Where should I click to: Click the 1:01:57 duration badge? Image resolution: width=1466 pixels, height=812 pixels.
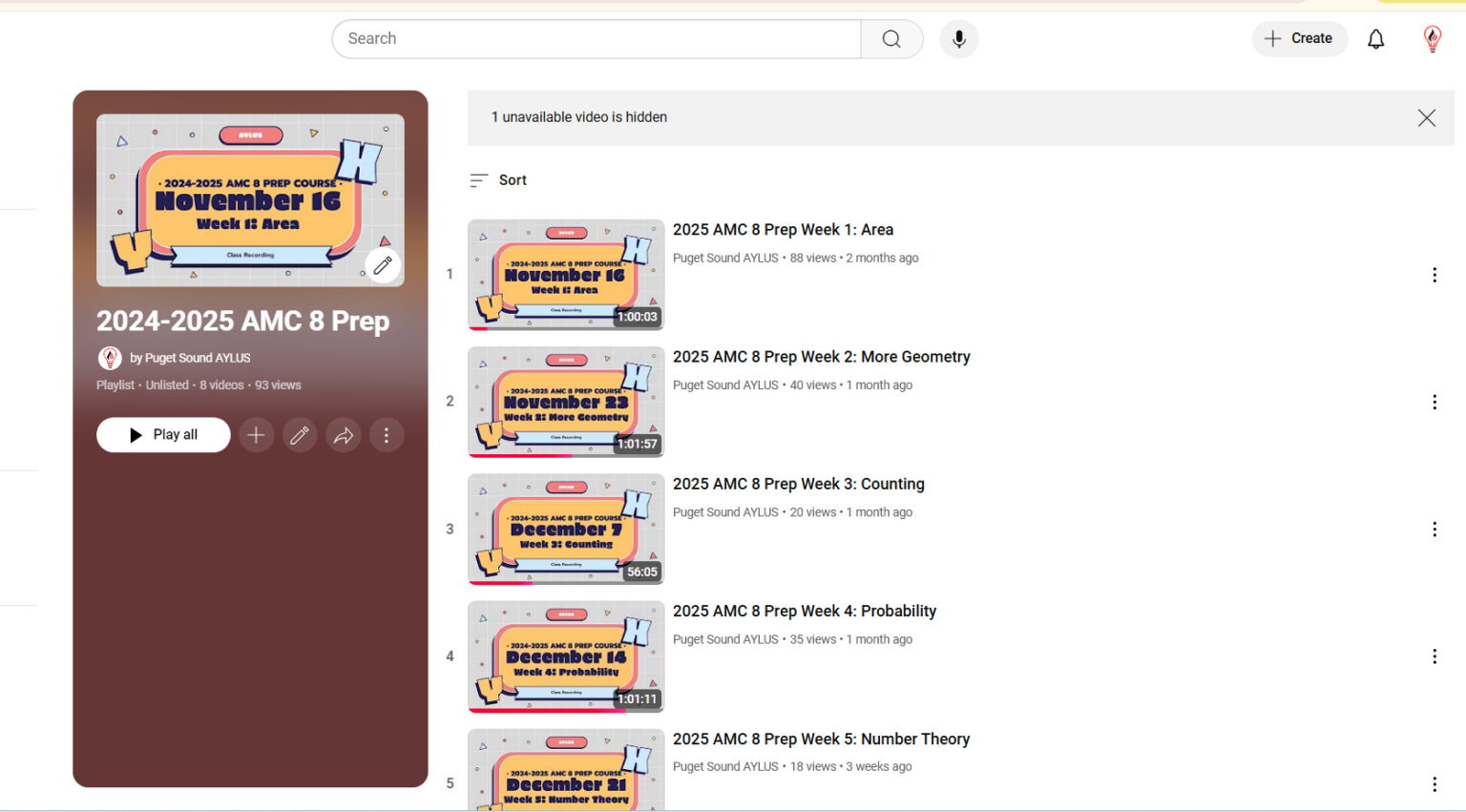[637, 444]
